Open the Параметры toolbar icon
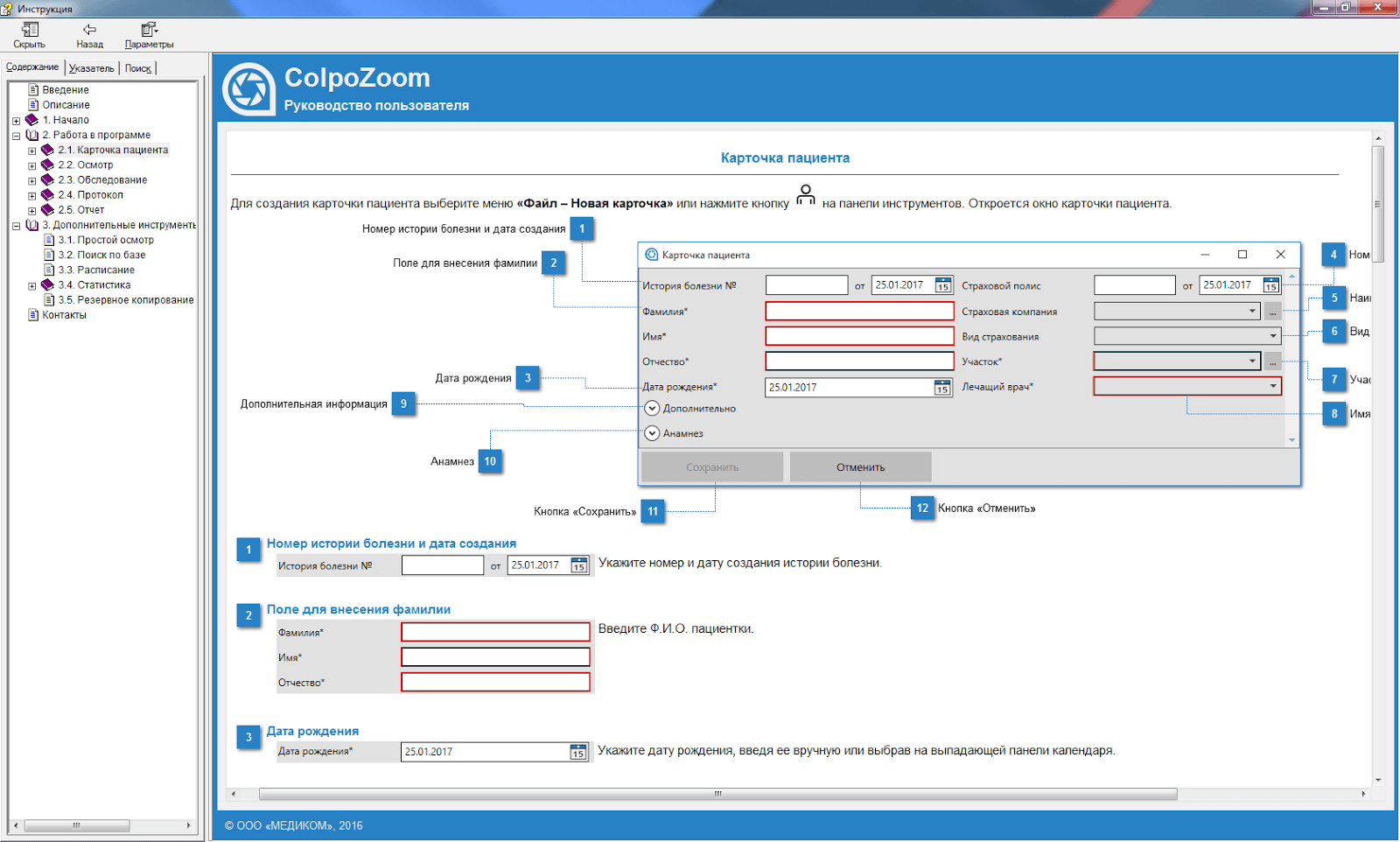The width and height of the screenshot is (1400, 842). (x=149, y=30)
